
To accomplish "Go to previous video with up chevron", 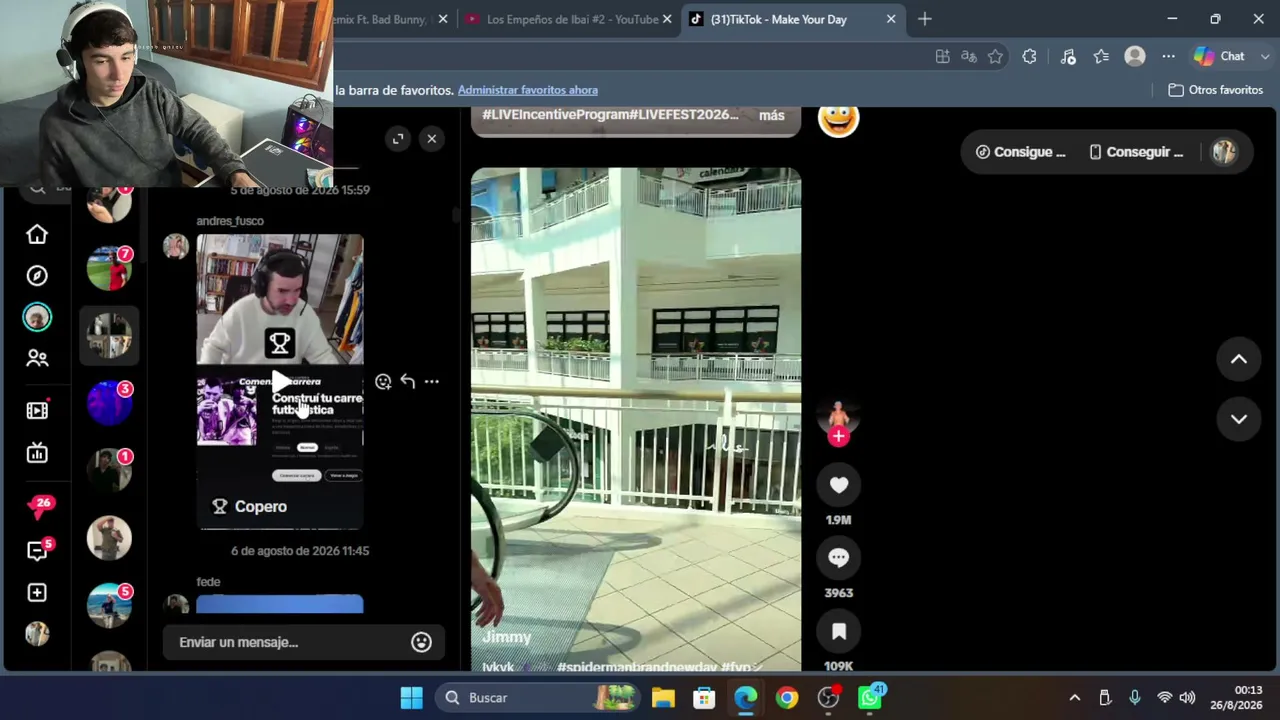I will coord(1239,359).
